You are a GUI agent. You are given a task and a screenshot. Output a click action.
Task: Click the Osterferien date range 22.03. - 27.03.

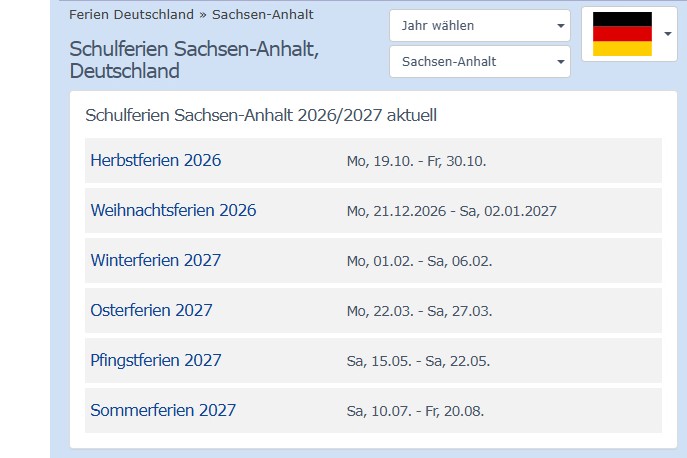pos(420,311)
